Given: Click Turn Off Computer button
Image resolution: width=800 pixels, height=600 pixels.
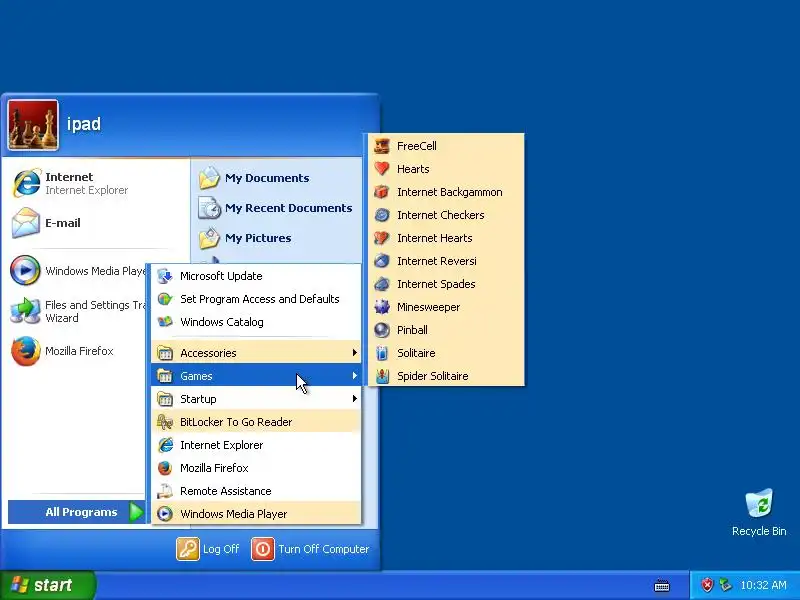Looking at the screenshot, I should coord(310,549).
